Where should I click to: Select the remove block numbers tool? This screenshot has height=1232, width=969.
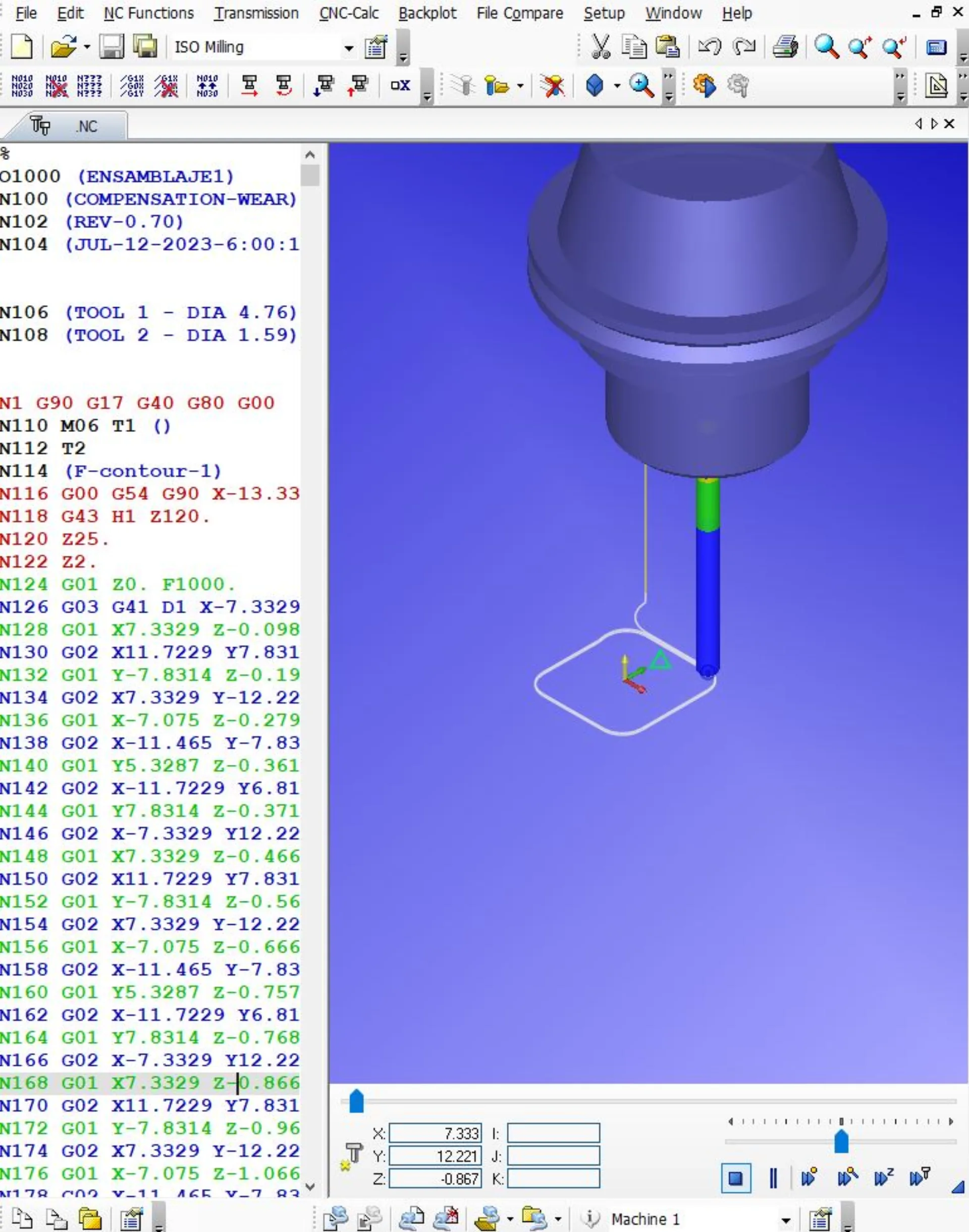click(x=57, y=85)
